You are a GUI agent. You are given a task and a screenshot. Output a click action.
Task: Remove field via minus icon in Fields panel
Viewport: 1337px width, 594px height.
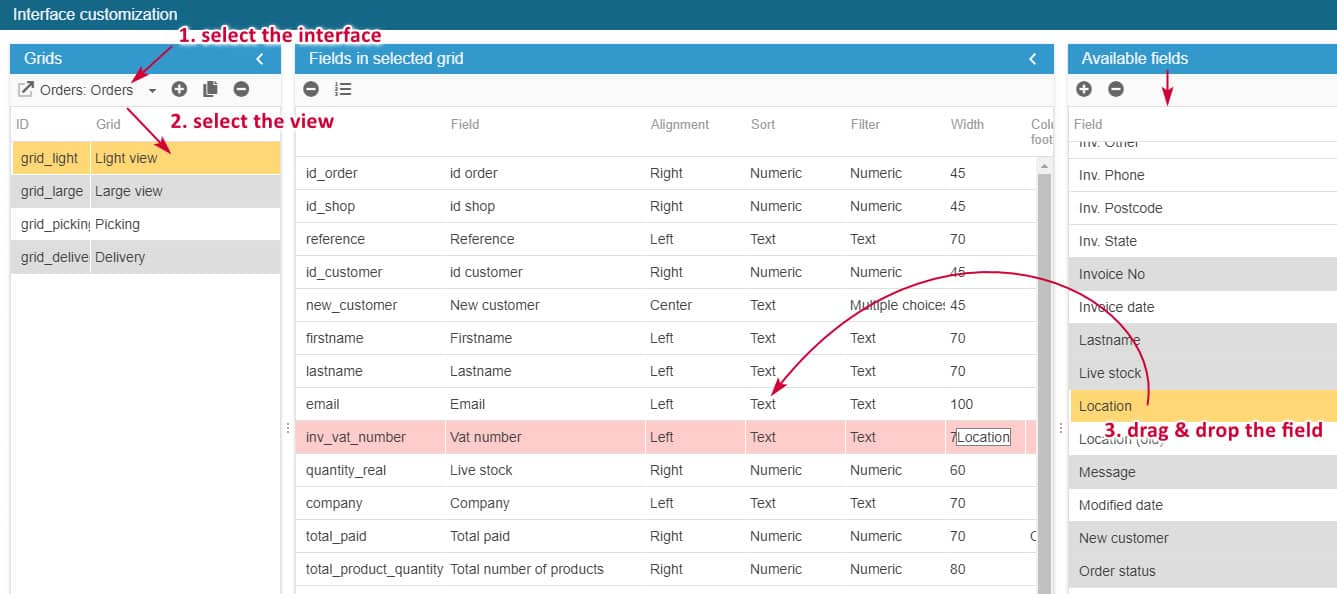pos(311,89)
